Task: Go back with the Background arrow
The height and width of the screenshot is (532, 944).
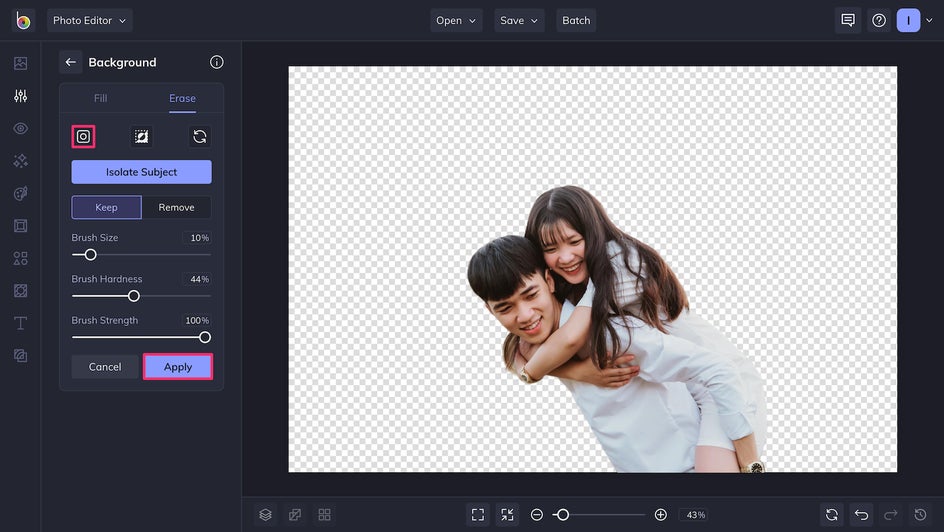Action: pos(70,62)
